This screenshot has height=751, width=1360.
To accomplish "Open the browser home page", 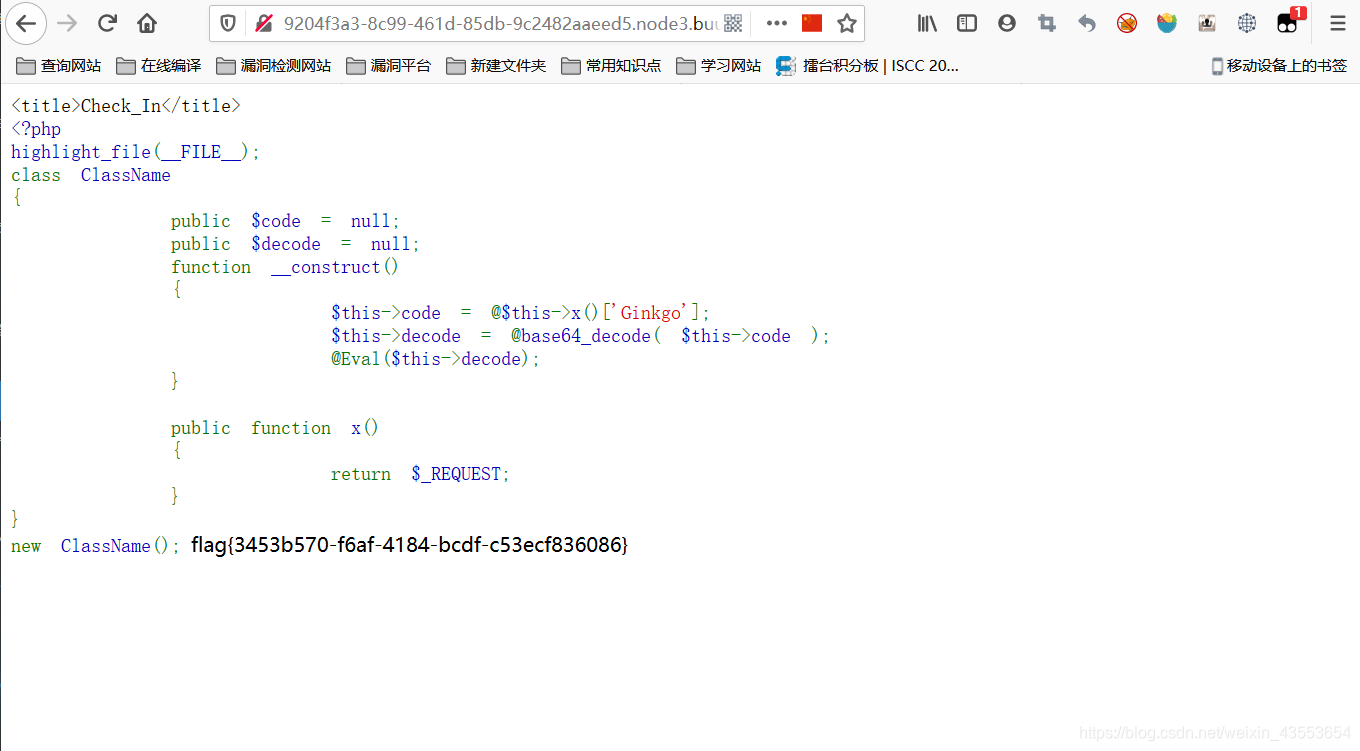I will [x=147, y=23].
